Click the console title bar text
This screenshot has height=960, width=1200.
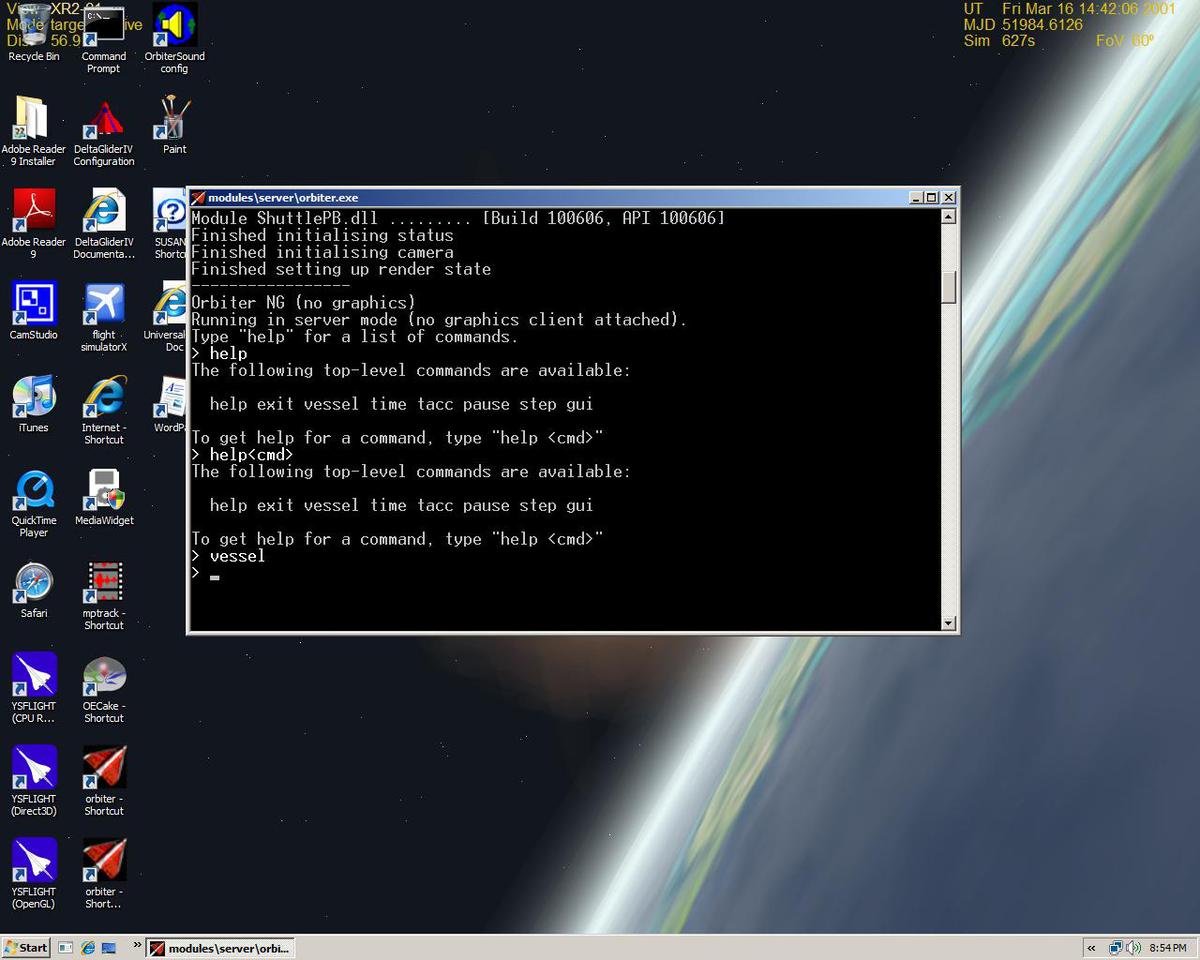(x=283, y=198)
